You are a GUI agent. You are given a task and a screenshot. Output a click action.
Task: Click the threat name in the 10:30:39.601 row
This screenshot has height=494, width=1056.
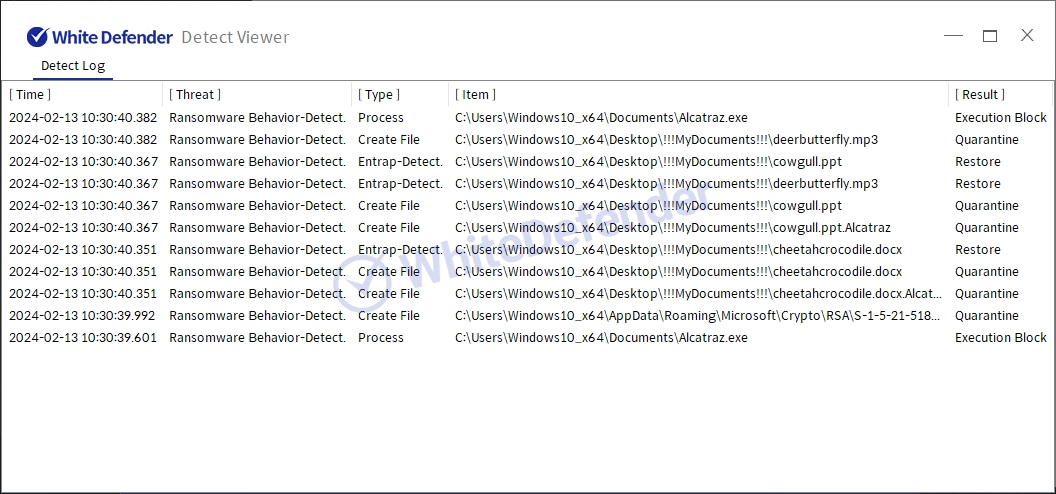point(257,338)
